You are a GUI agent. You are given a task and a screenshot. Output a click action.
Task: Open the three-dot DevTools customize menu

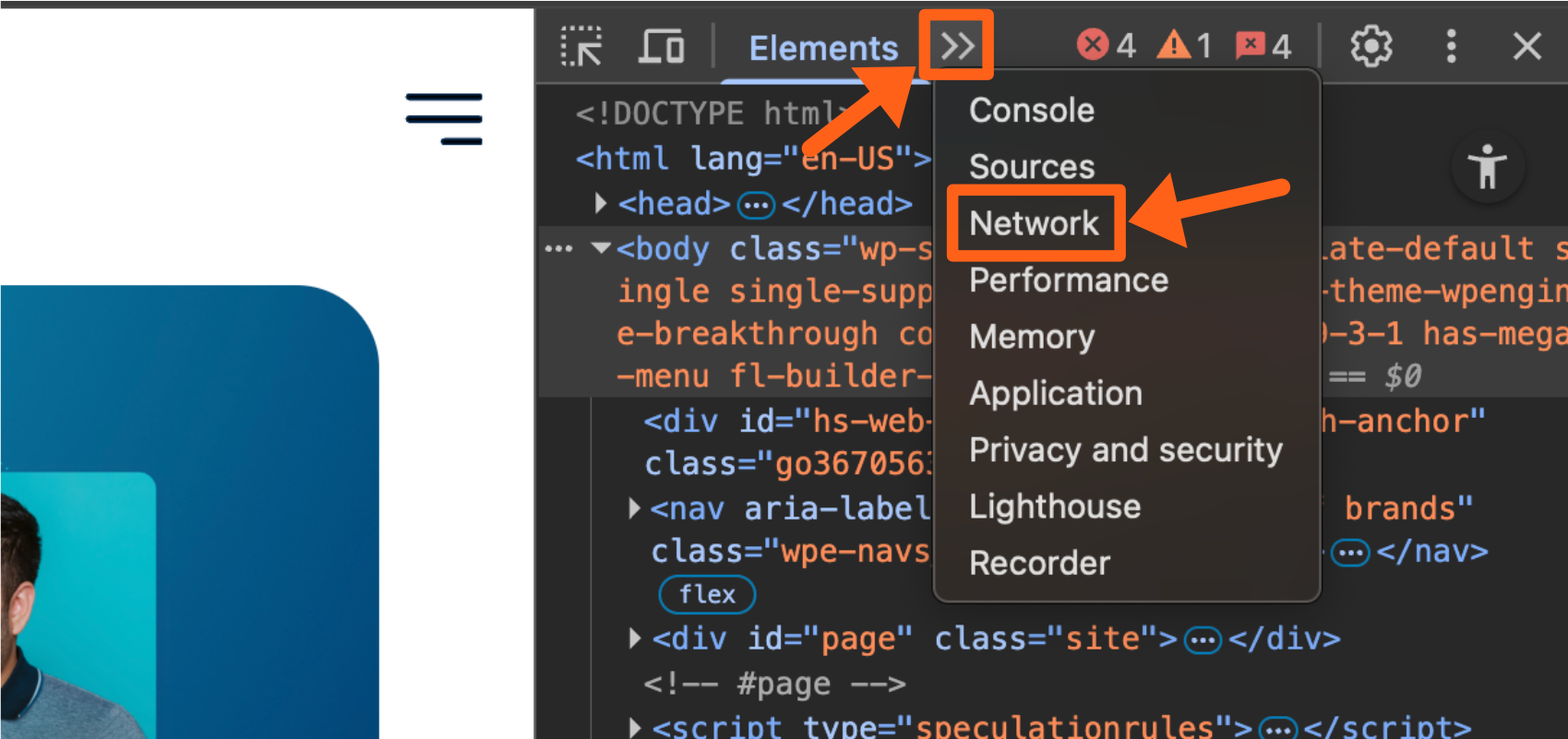1451,46
